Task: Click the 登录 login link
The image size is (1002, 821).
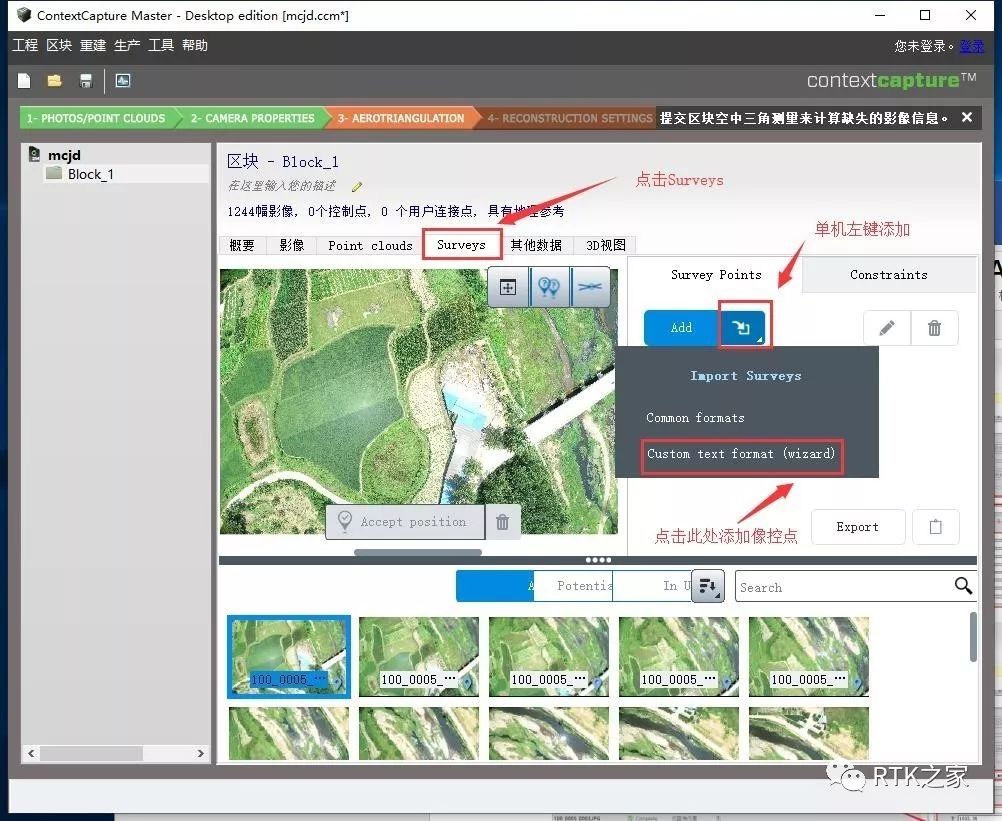Action: point(972,46)
